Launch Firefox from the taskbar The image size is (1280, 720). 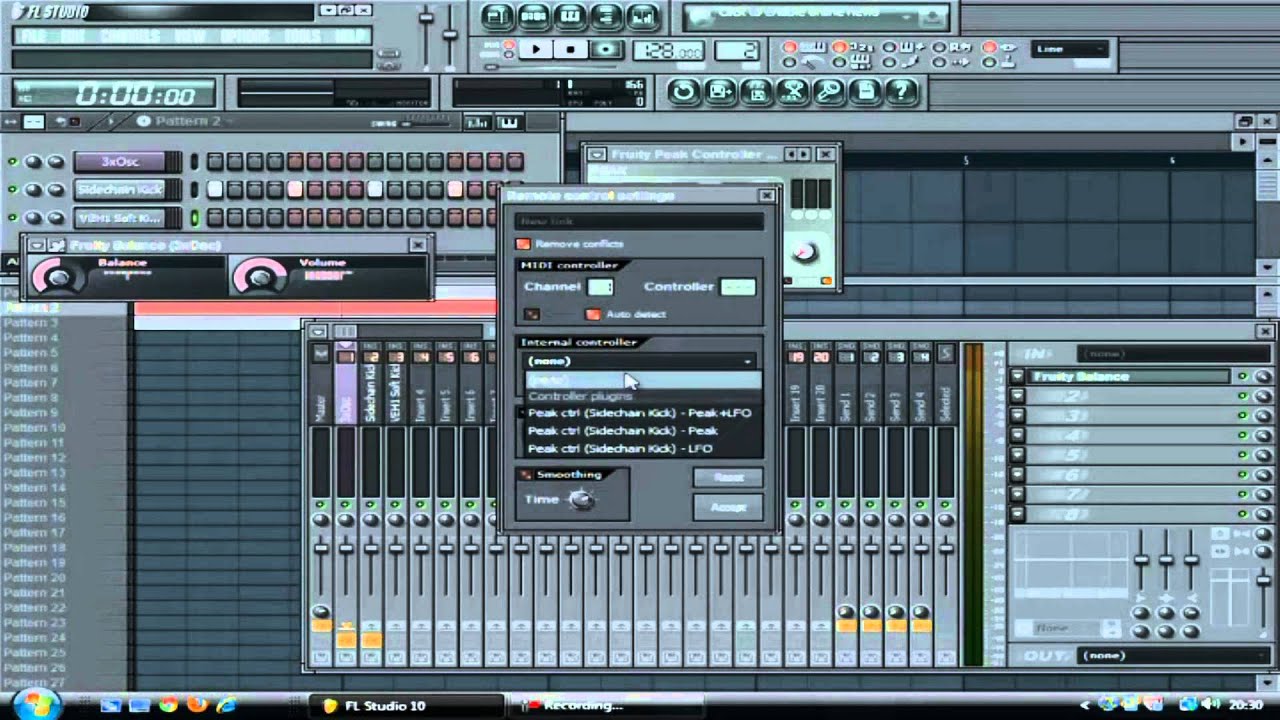click(x=197, y=705)
